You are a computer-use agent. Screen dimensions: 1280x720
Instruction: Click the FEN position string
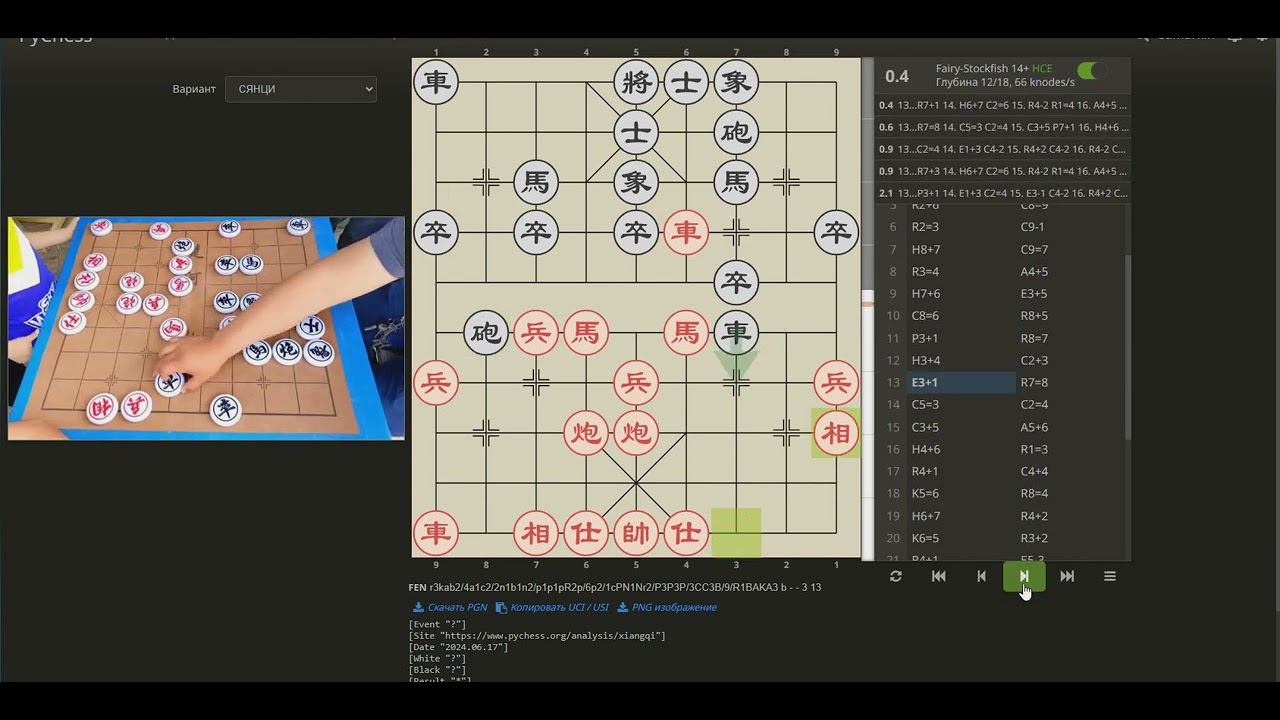[625, 587]
